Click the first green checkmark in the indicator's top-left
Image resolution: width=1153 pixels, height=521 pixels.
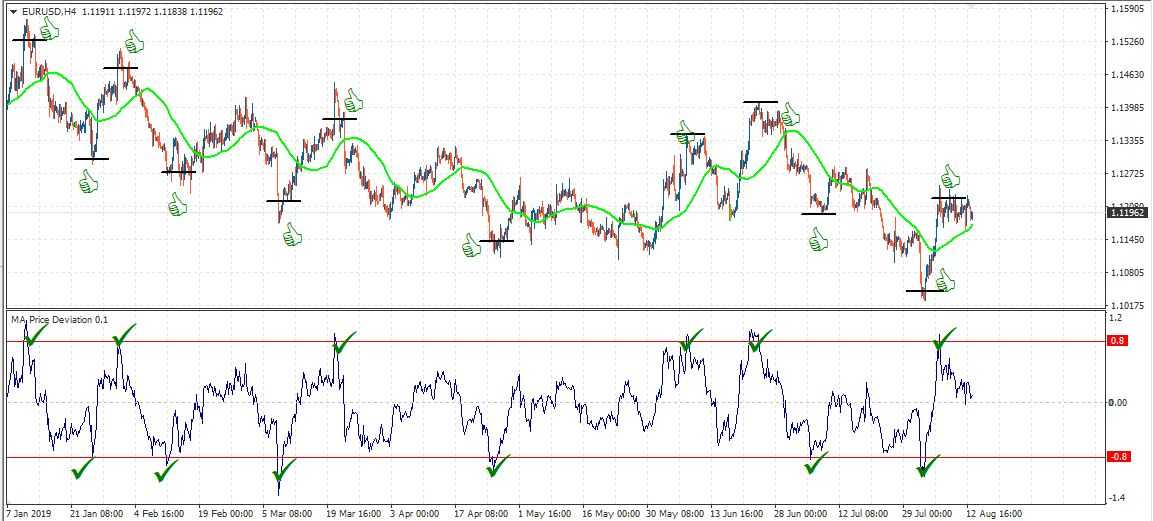(35, 334)
